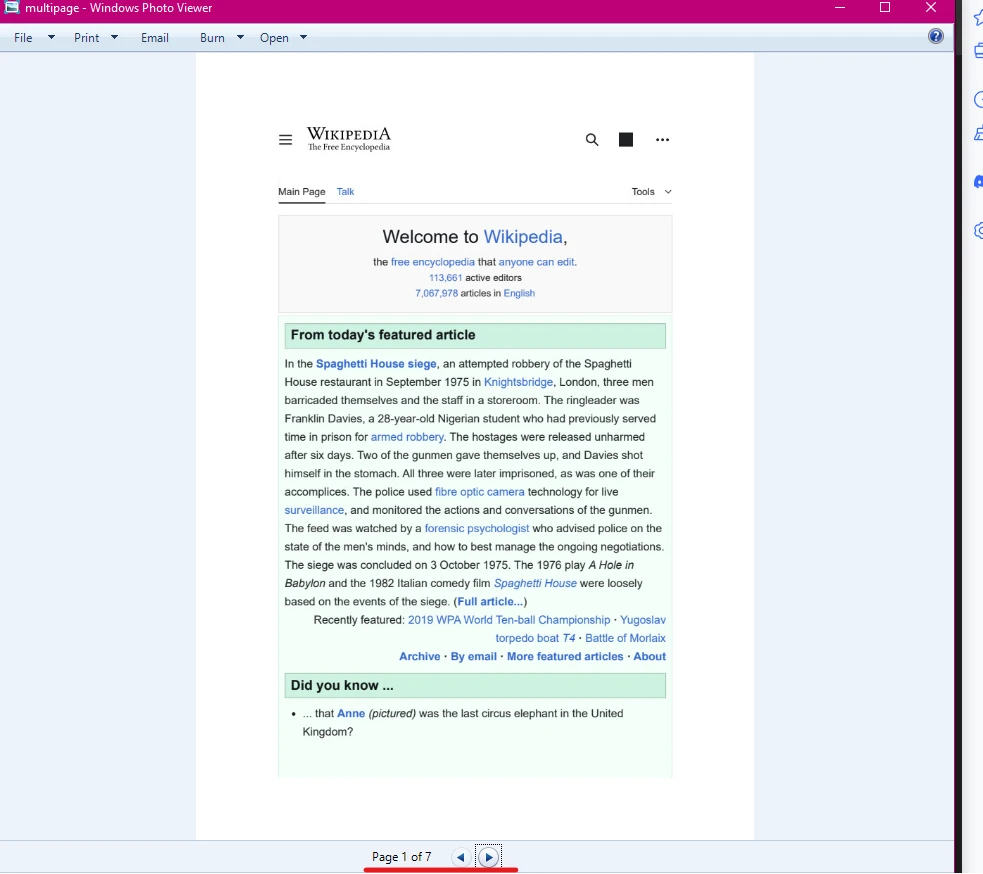Screen dimensions: 983x874
Task: Click the Page 1 of 7 indicator
Action: coord(402,857)
